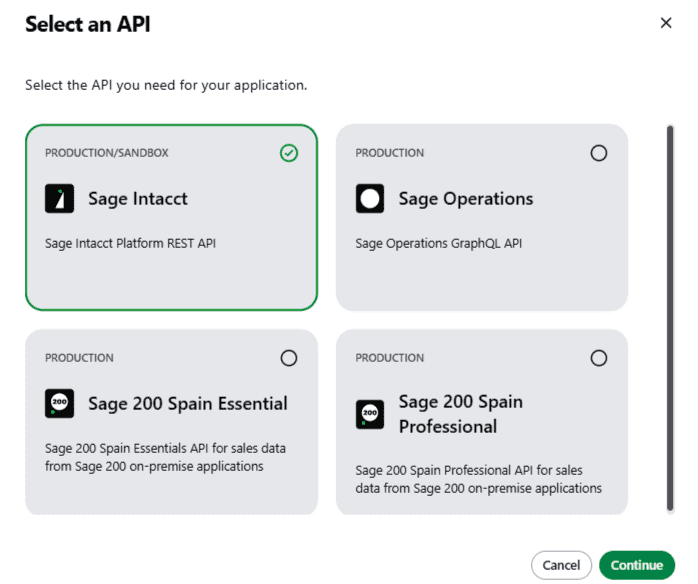Click the Sage Operations card title
Screen dimensions: 698x584
click(x=465, y=199)
